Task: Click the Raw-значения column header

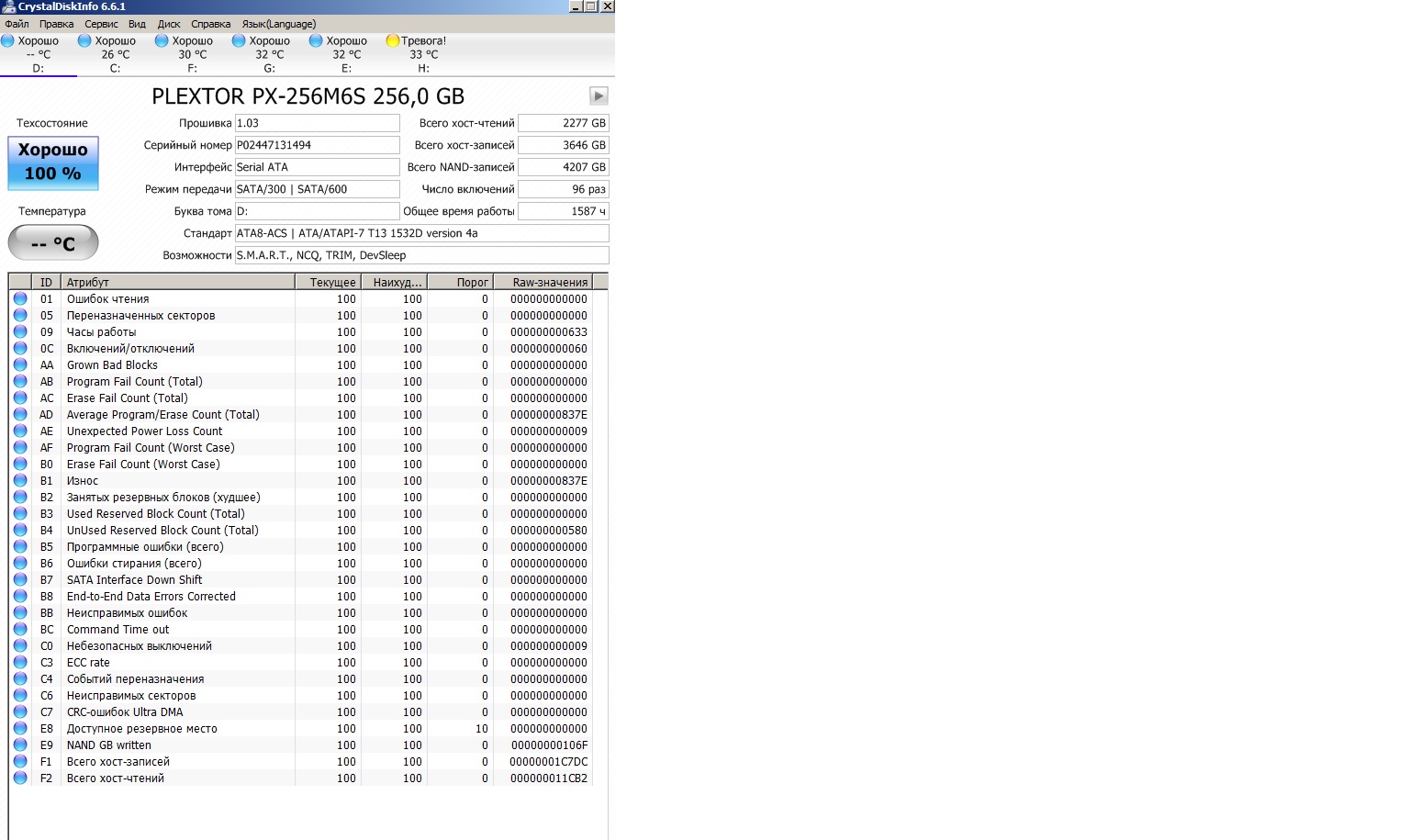Action: pos(550,283)
